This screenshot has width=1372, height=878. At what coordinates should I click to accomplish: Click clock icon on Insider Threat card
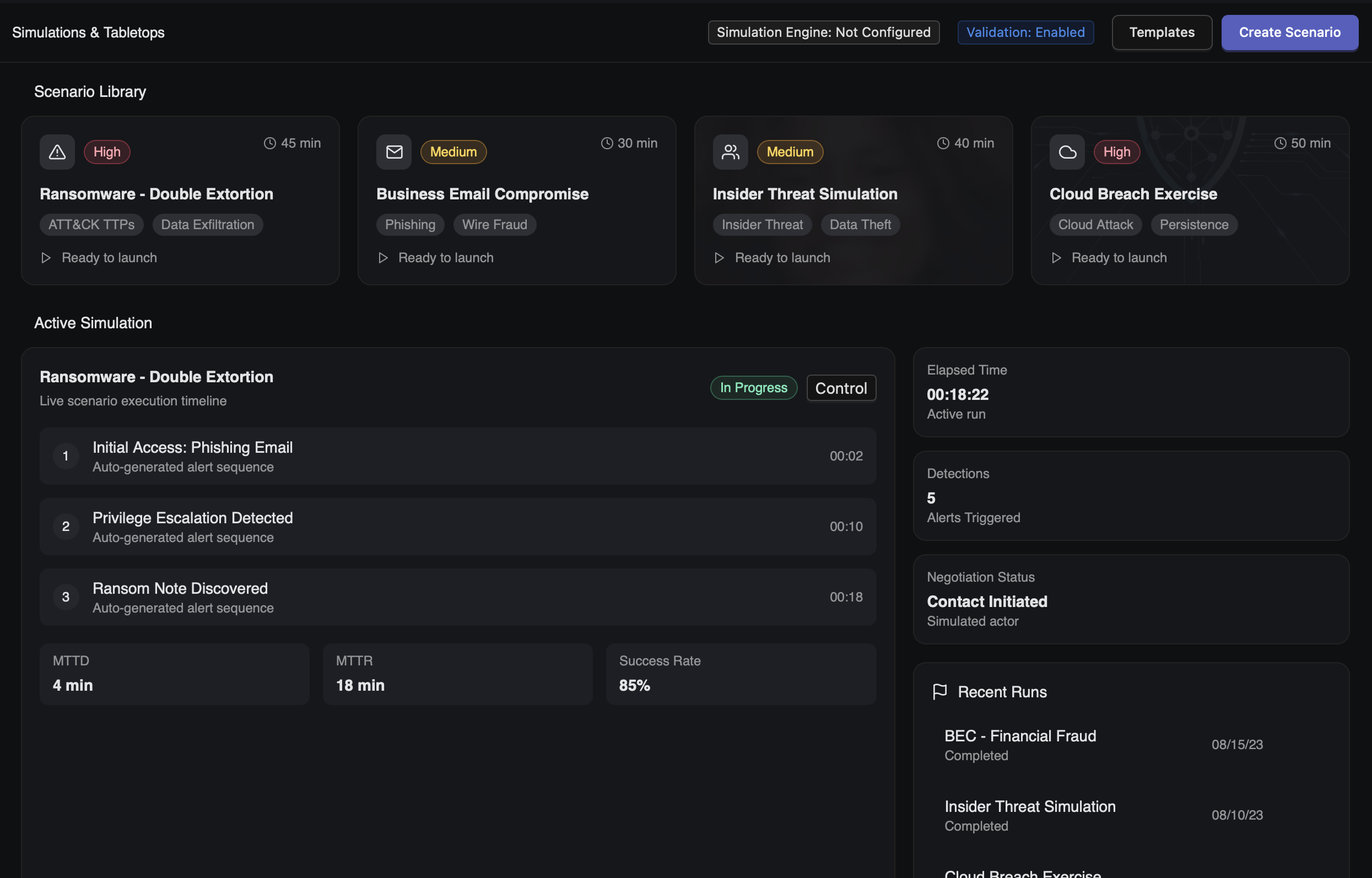tap(943, 143)
